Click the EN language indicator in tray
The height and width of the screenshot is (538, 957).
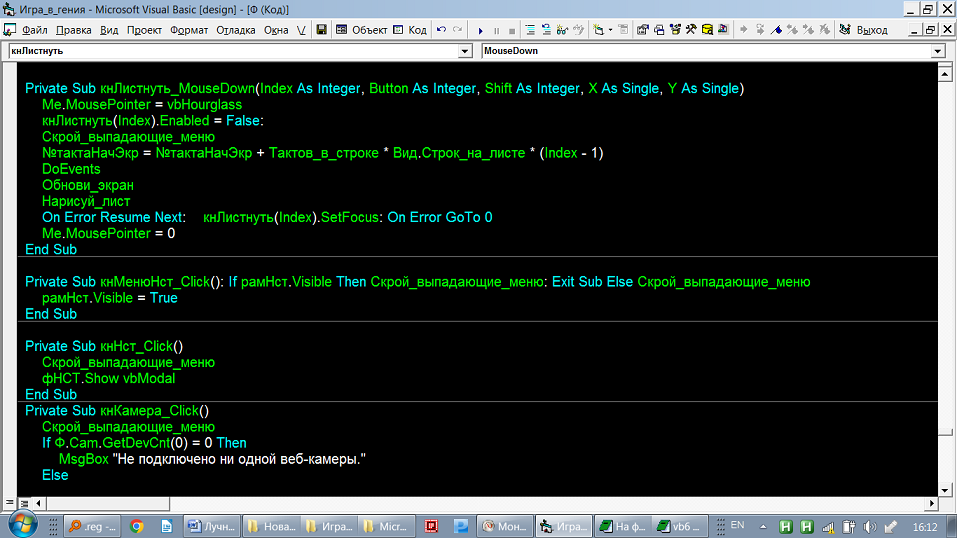(738, 525)
